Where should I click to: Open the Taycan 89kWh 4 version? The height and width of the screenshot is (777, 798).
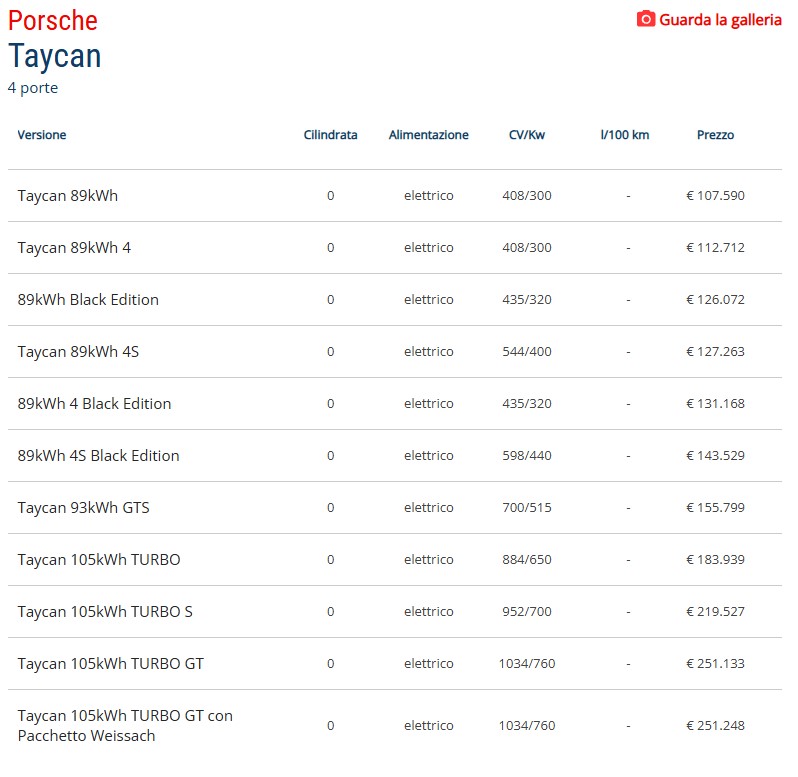click(74, 248)
